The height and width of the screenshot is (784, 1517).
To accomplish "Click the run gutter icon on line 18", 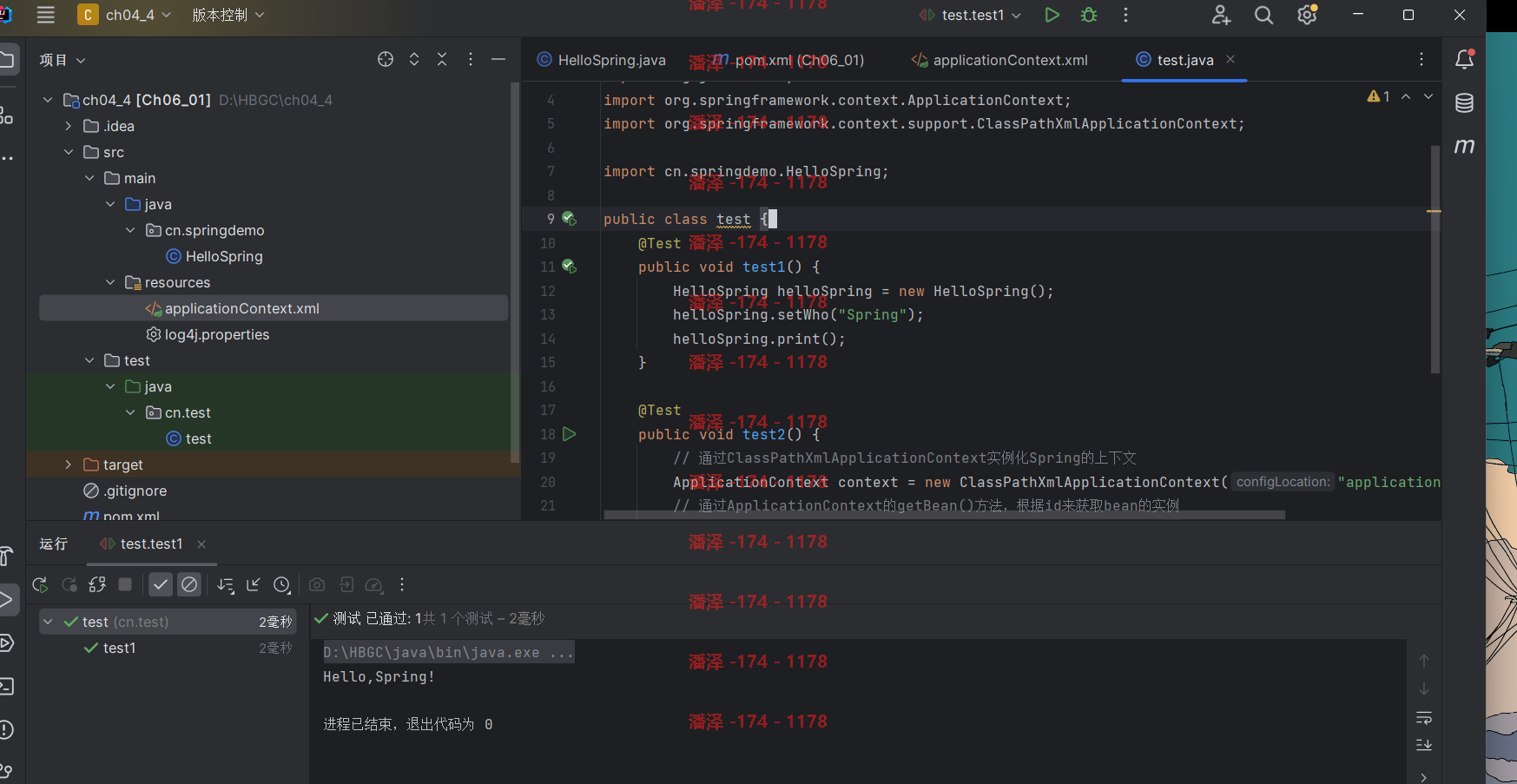I will point(570,433).
